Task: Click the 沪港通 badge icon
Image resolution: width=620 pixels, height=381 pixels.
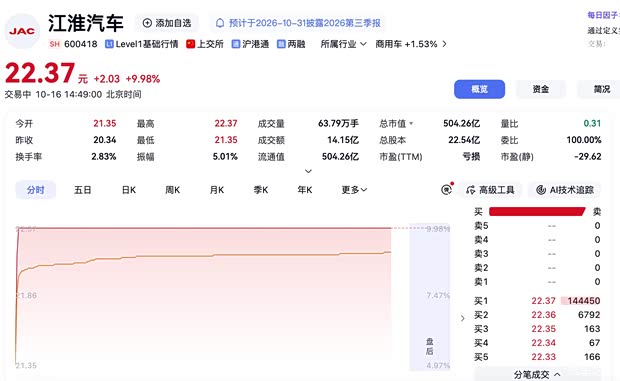Action: pyautogui.click(x=236, y=44)
